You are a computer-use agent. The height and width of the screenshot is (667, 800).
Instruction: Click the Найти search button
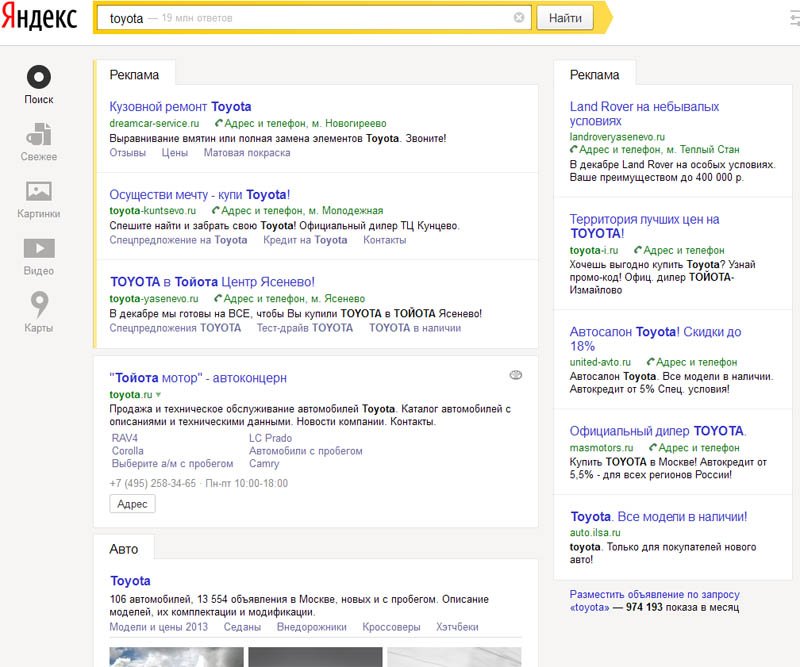click(x=565, y=18)
